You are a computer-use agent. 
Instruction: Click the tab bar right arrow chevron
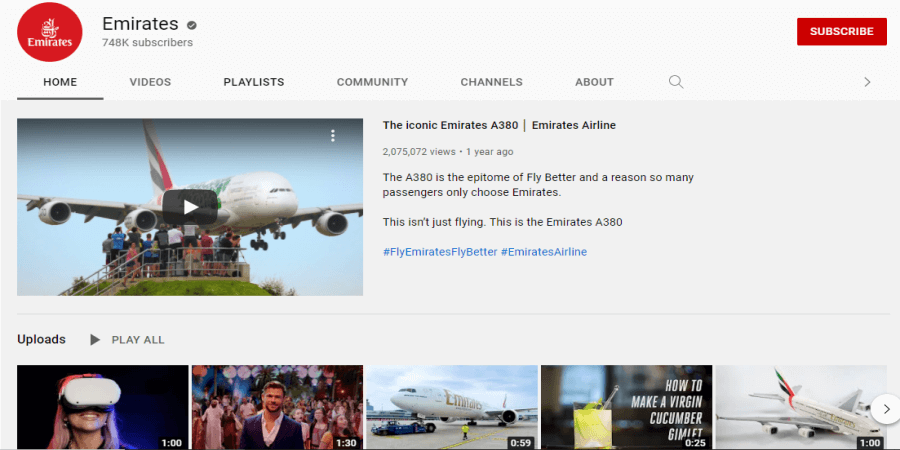coord(867,82)
